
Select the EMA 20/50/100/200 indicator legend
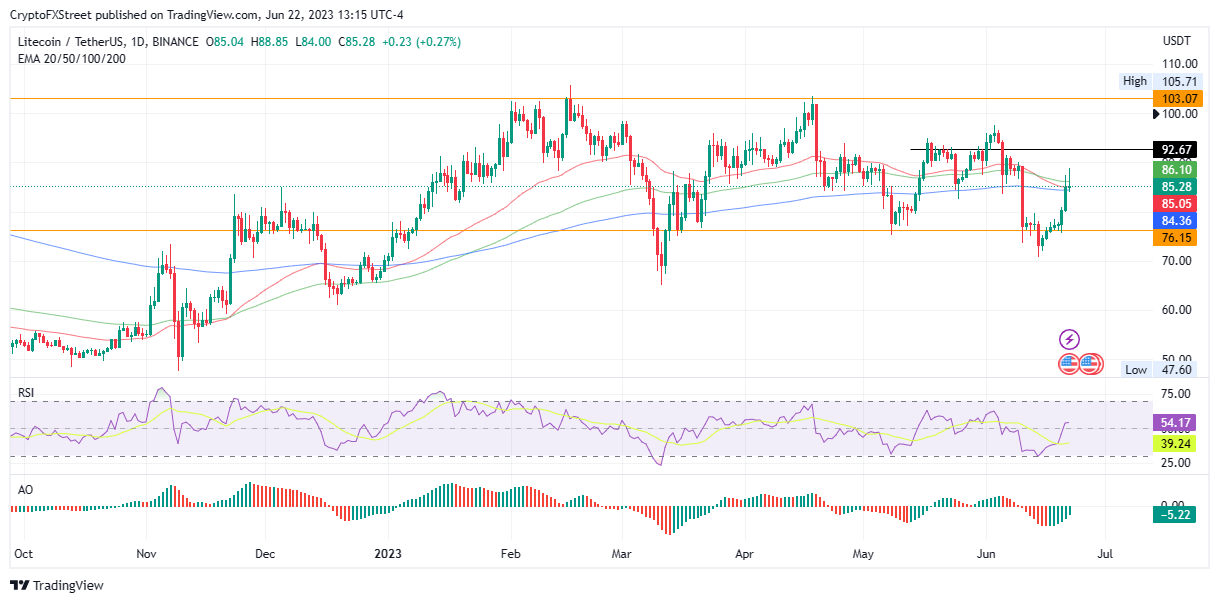pyautogui.click(x=70, y=58)
